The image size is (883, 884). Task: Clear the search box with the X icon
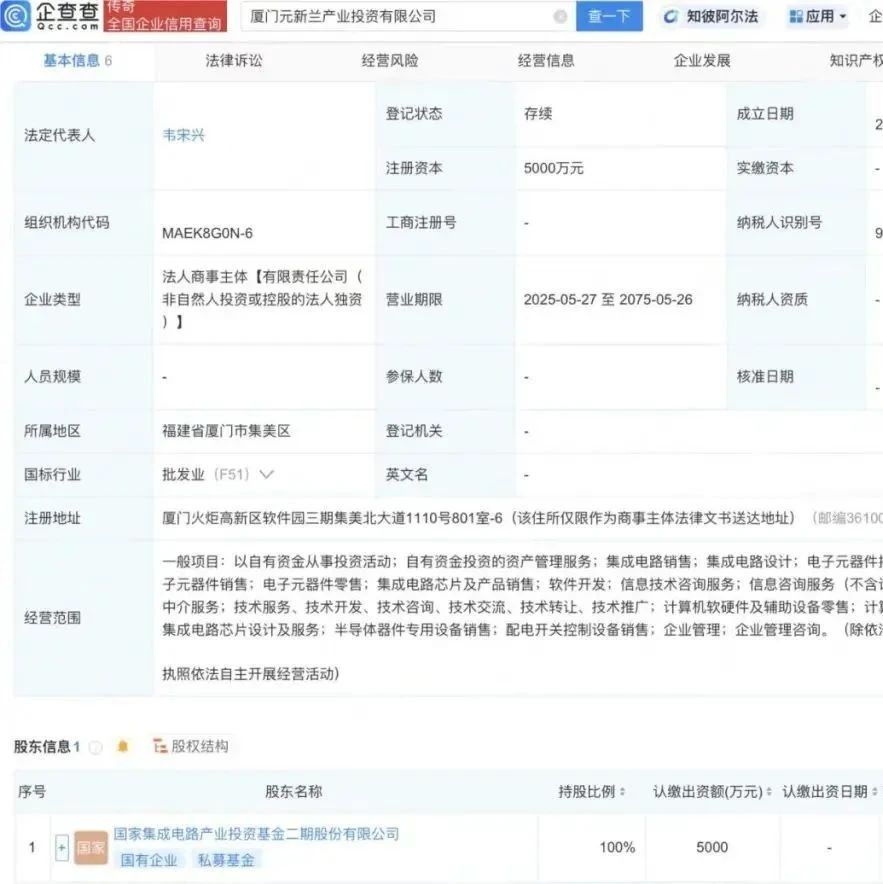tap(560, 16)
